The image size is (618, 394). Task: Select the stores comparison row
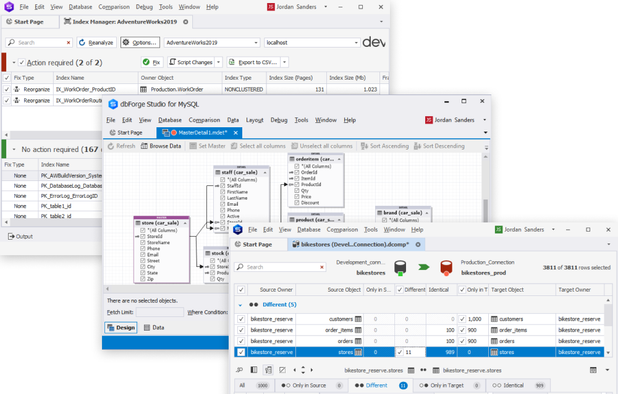tap(420, 352)
